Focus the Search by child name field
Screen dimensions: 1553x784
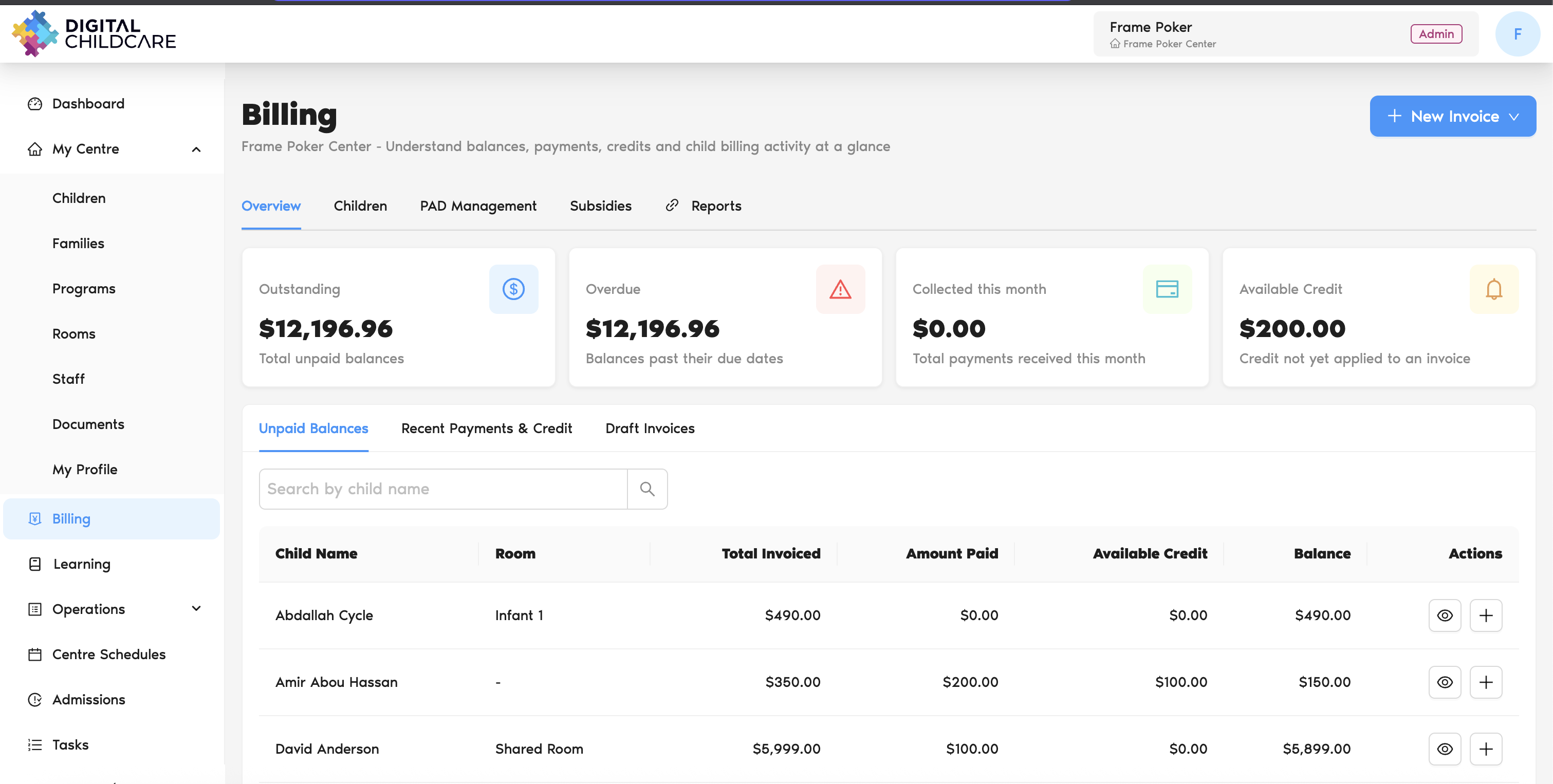443,489
